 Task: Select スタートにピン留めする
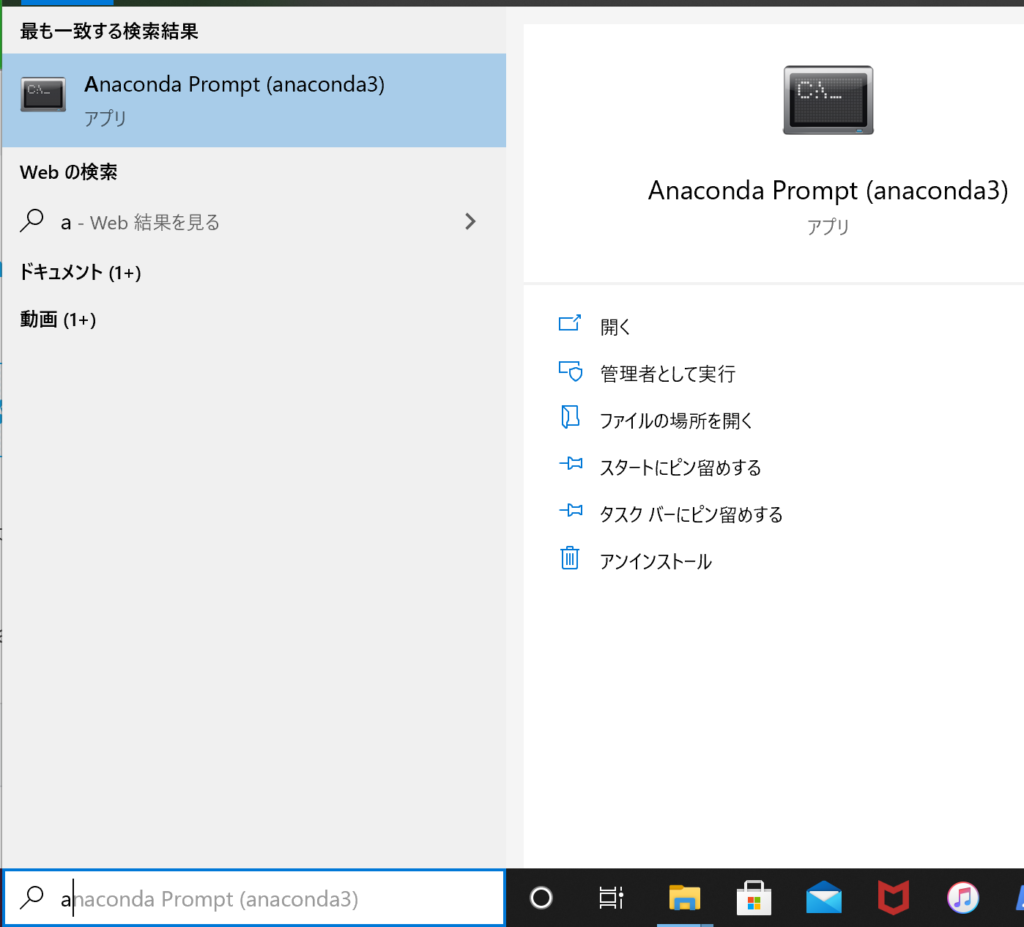pos(680,468)
